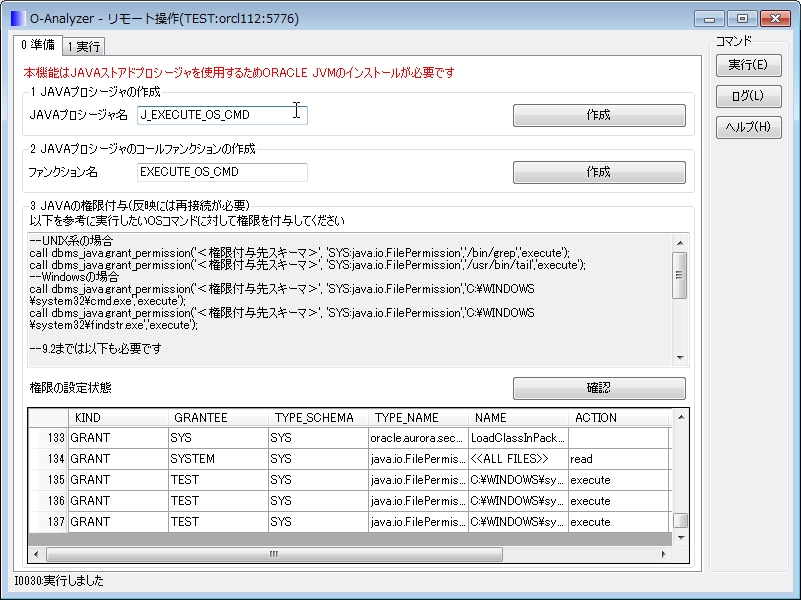Click 作成 next to JAVAプロシージャ名
Screen dimensions: 801x600
(x=599, y=115)
